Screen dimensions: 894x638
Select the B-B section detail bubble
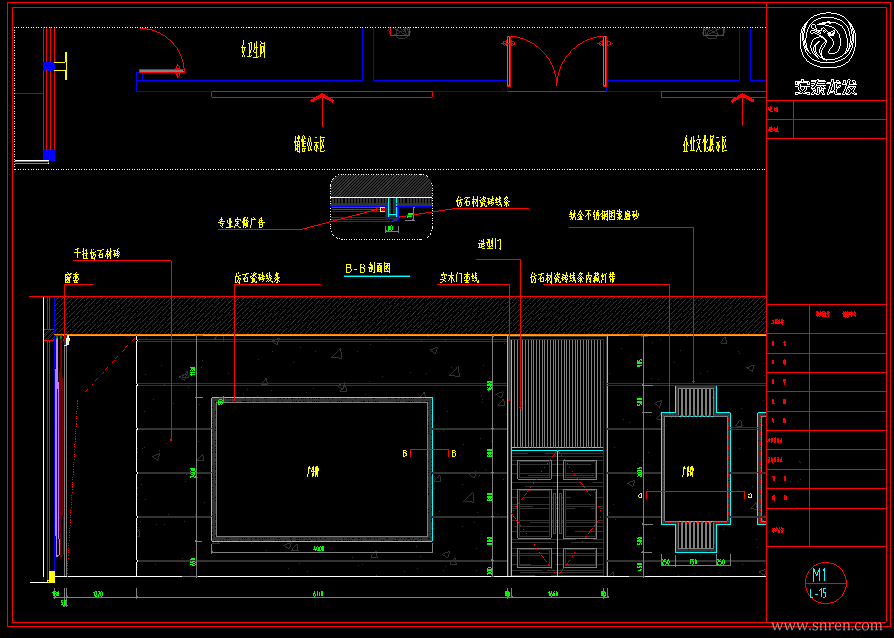381,206
